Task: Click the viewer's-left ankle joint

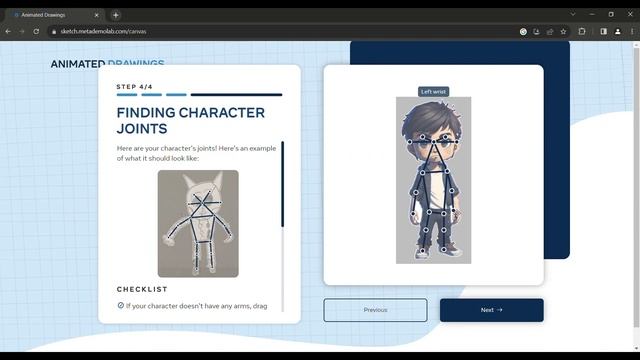Action: pos(422,251)
